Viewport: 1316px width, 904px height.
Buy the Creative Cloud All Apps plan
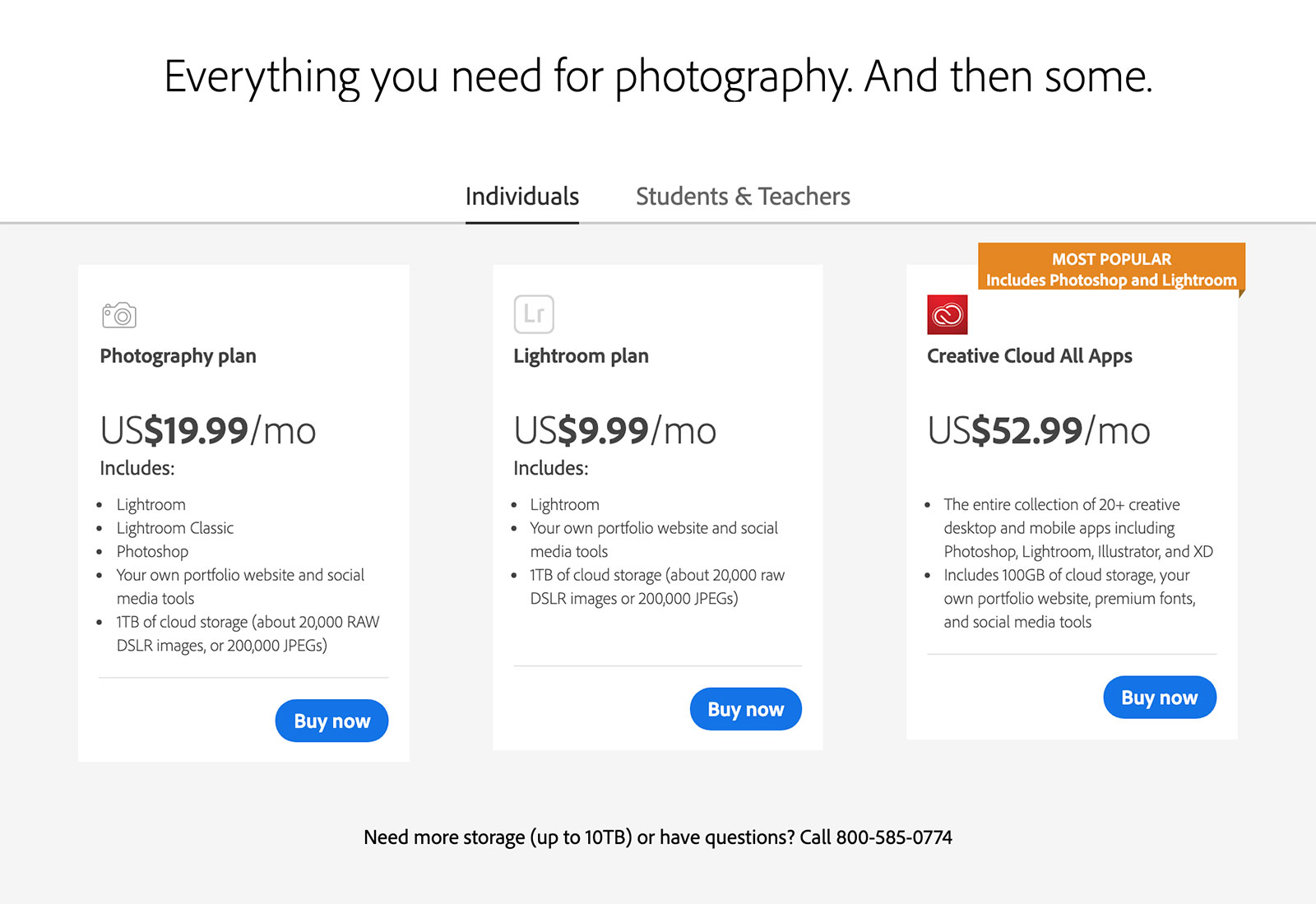1159,698
